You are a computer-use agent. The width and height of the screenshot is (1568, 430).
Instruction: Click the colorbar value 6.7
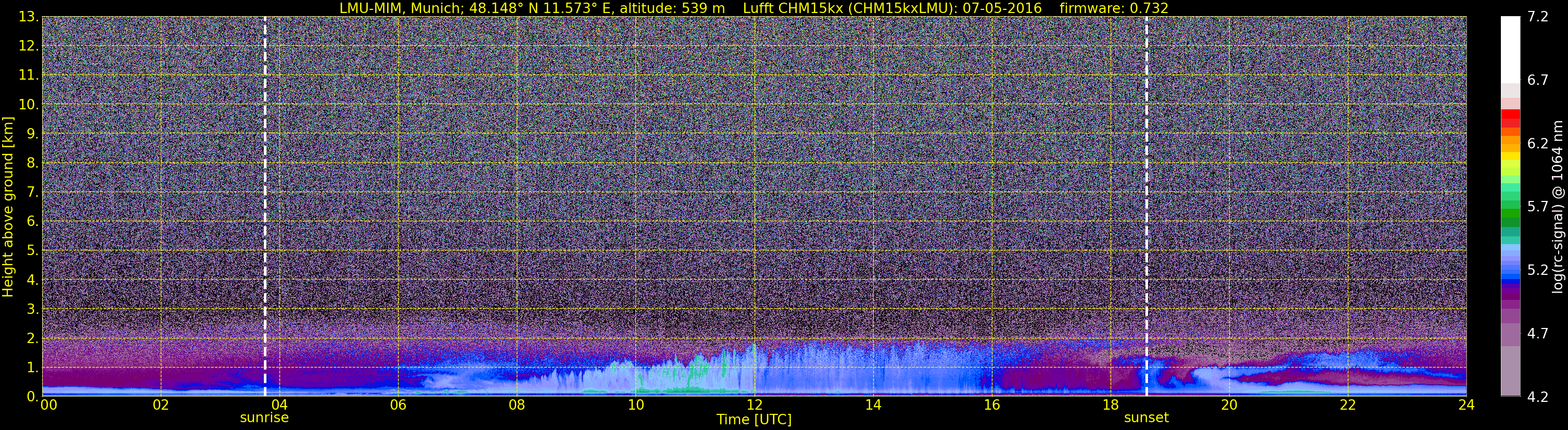[x=1538, y=80]
